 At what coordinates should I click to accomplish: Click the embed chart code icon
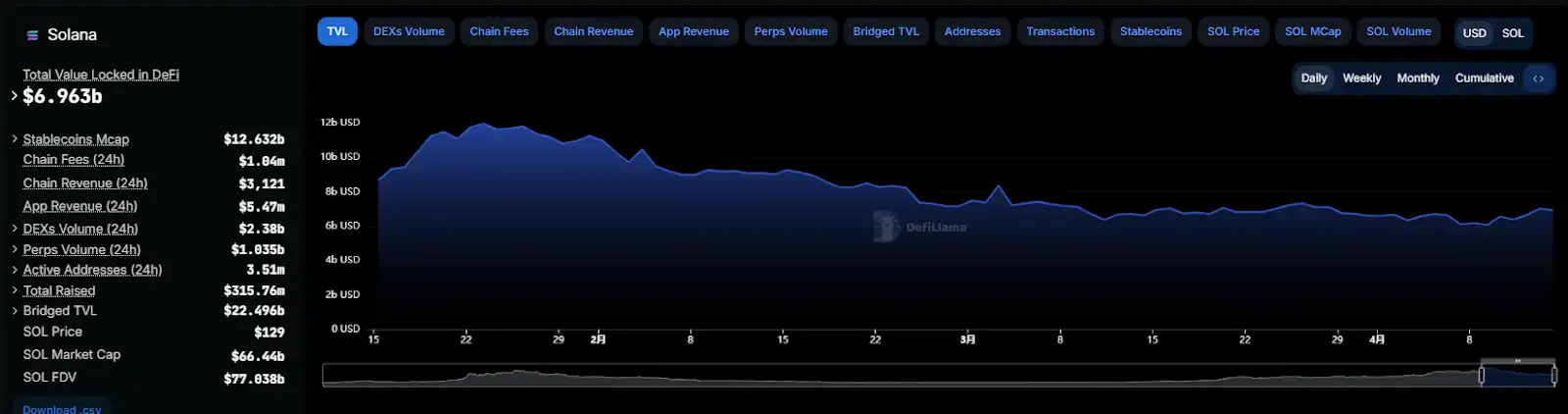pyautogui.click(x=1539, y=78)
